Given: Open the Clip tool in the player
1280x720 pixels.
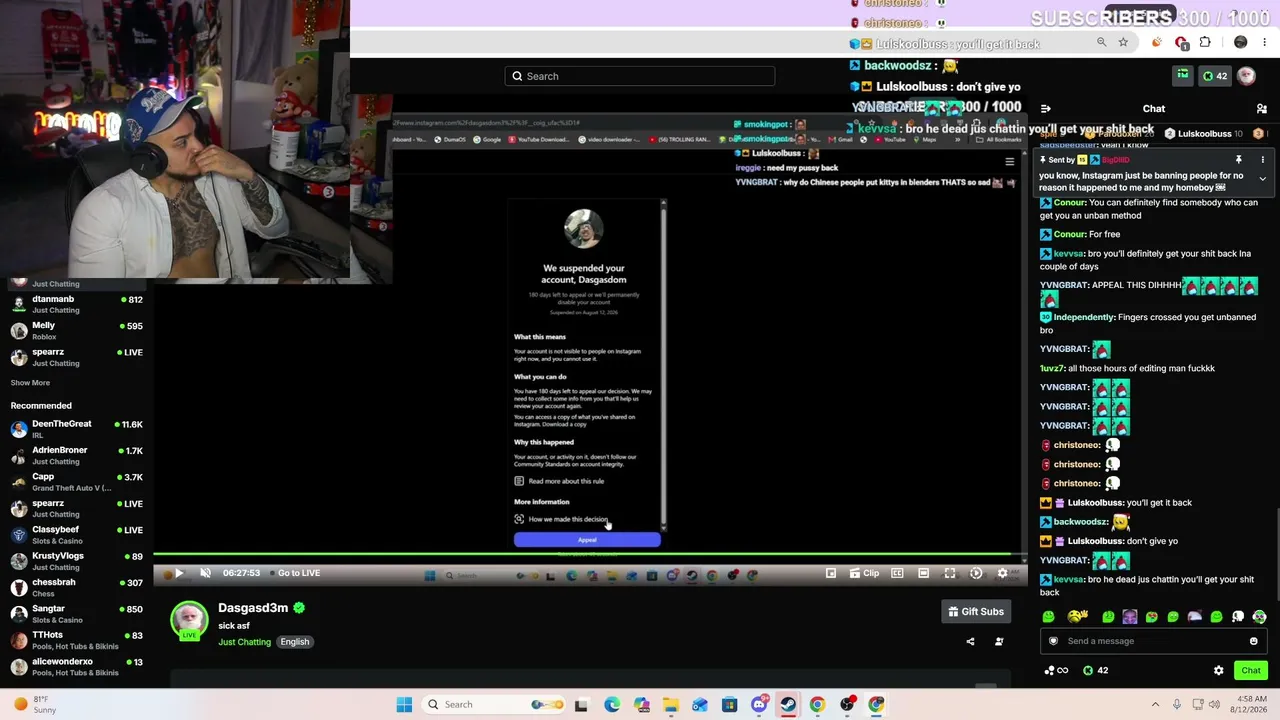Looking at the screenshot, I should [x=863, y=573].
